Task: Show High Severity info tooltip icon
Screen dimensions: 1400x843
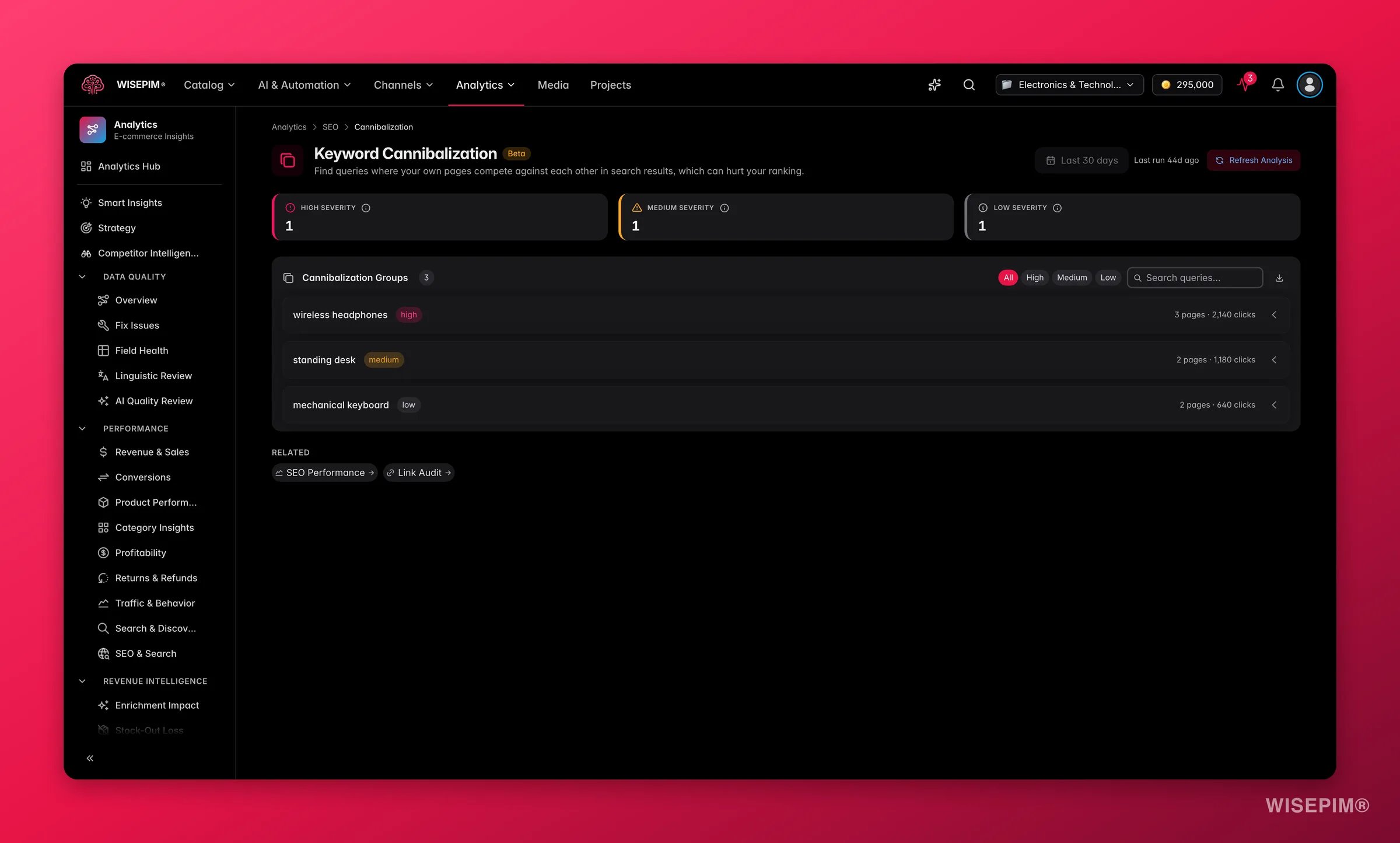Action: 366,208
